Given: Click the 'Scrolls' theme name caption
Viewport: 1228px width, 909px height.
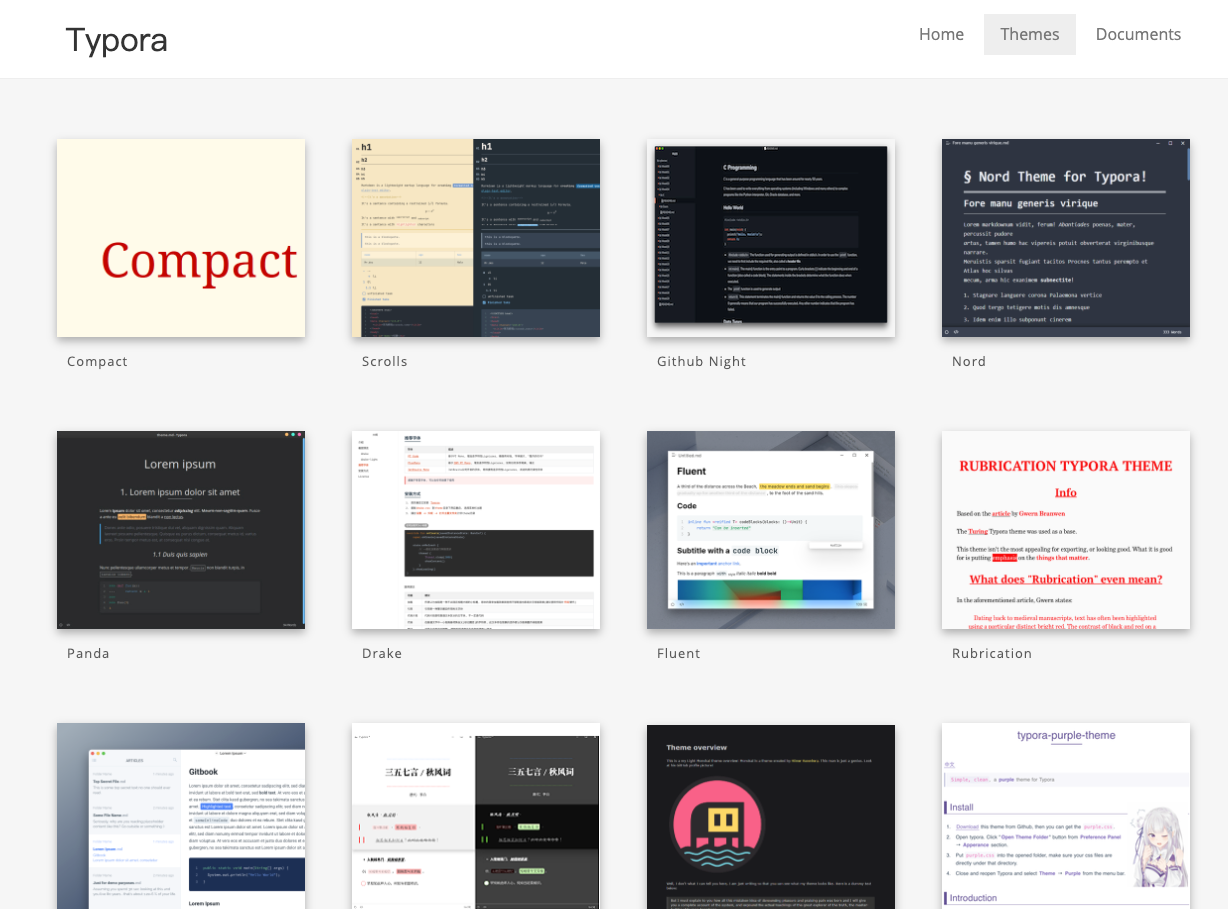Looking at the screenshot, I should tap(385, 361).
